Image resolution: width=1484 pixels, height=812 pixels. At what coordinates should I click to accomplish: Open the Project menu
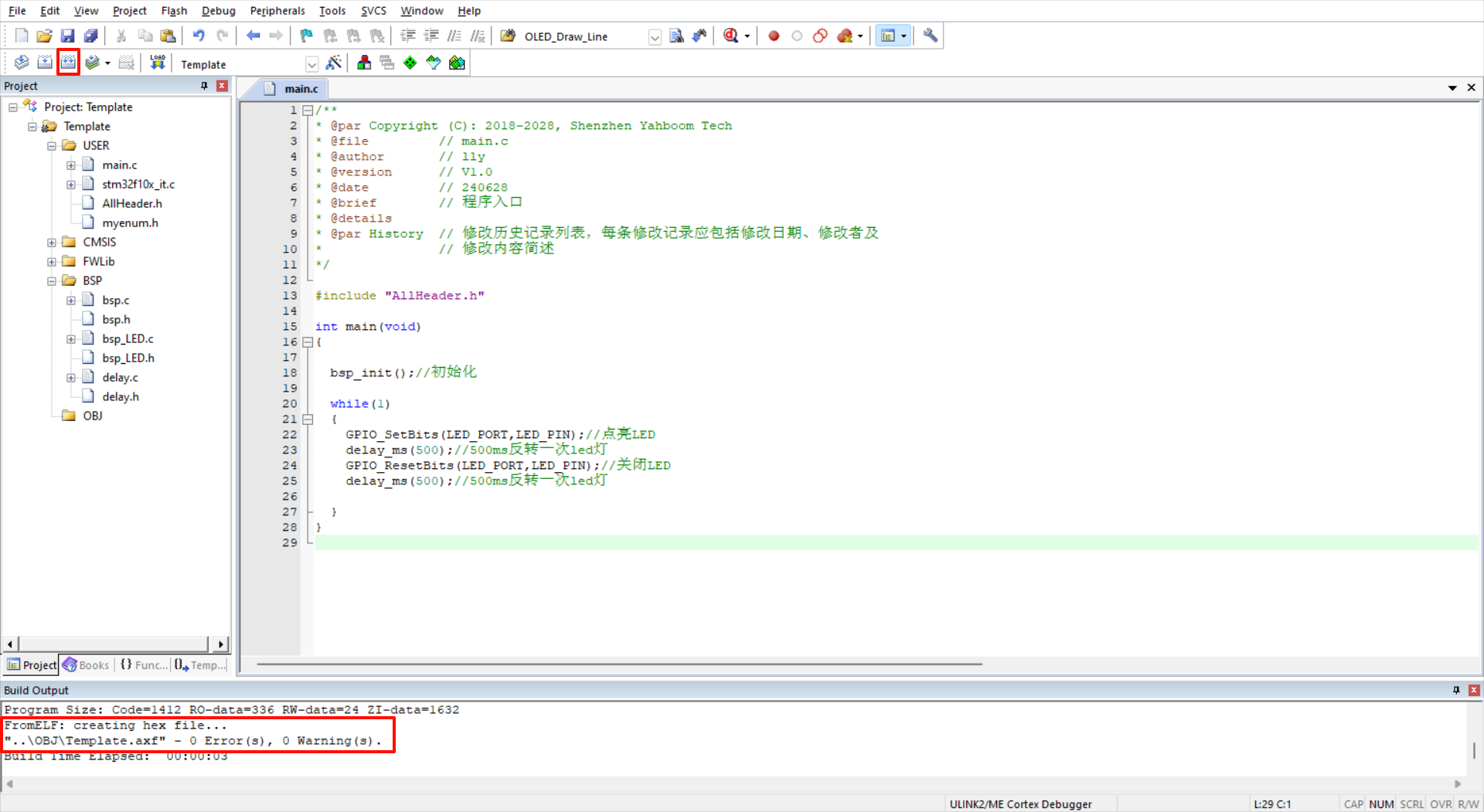129,11
